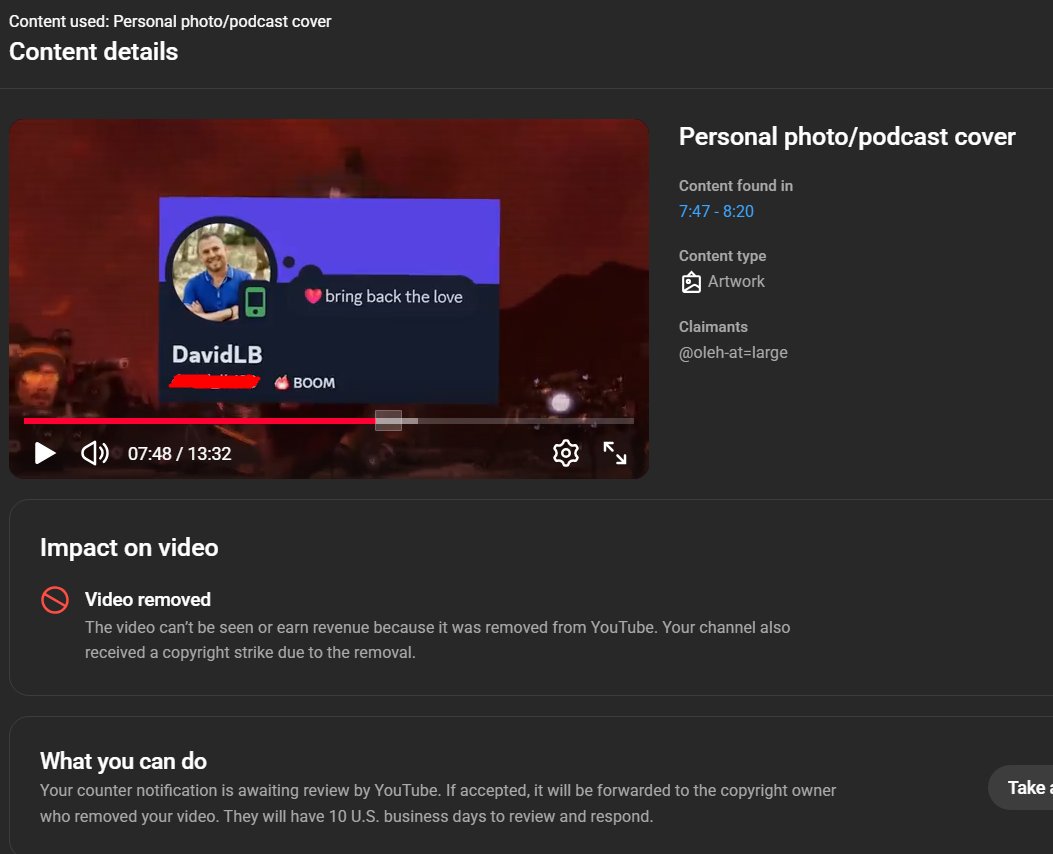This screenshot has width=1053, height=854.
Task: Click the Take action button
Action: [x=1023, y=788]
